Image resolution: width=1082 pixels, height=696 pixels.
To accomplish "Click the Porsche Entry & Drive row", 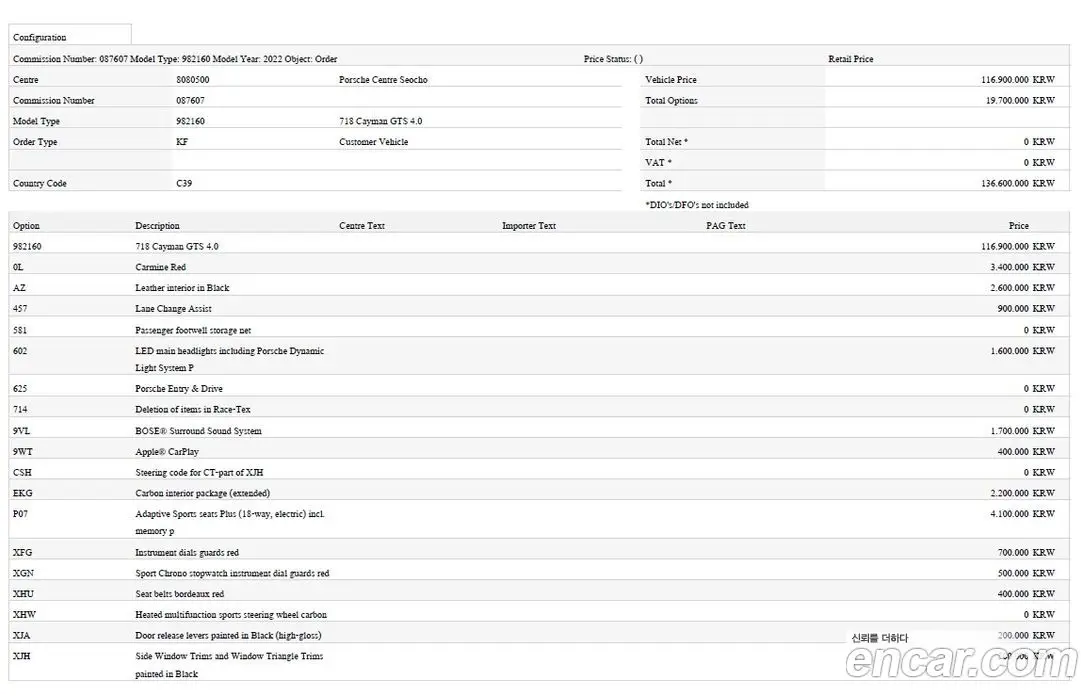I will click(539, 388).
